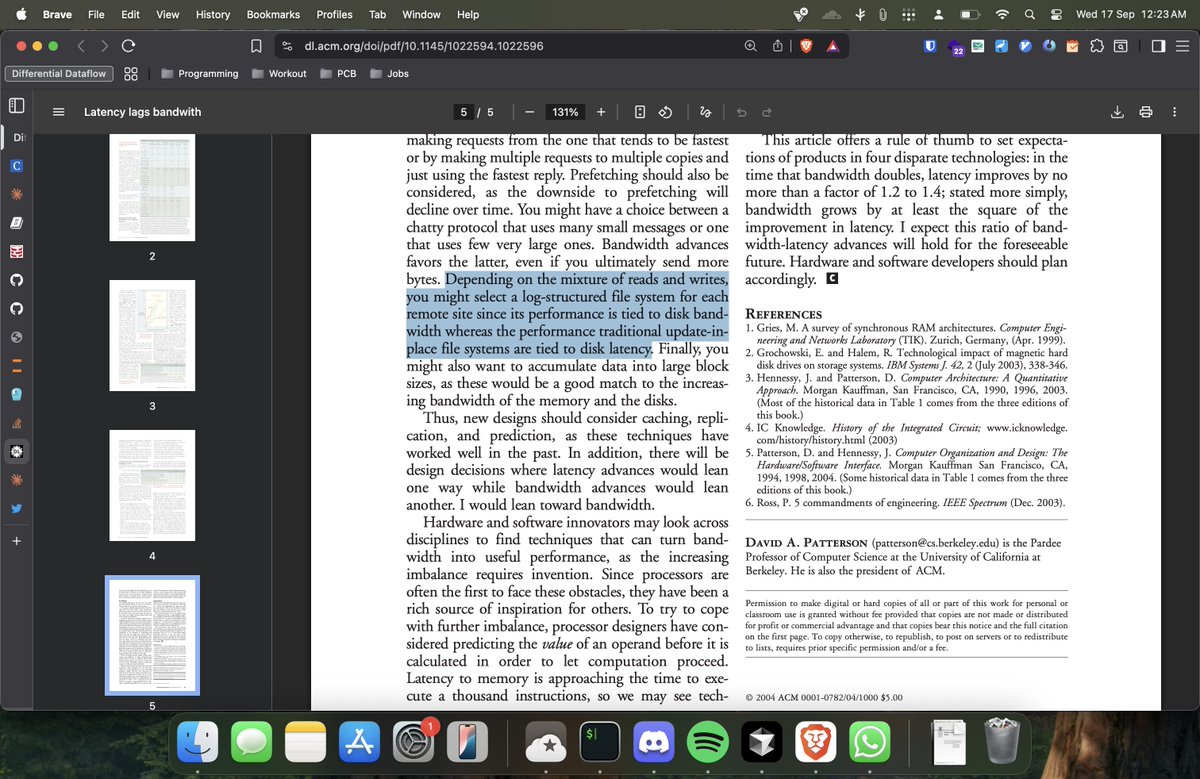
Task: Click the dl.acm.org address bar URL
Action: 423,46
